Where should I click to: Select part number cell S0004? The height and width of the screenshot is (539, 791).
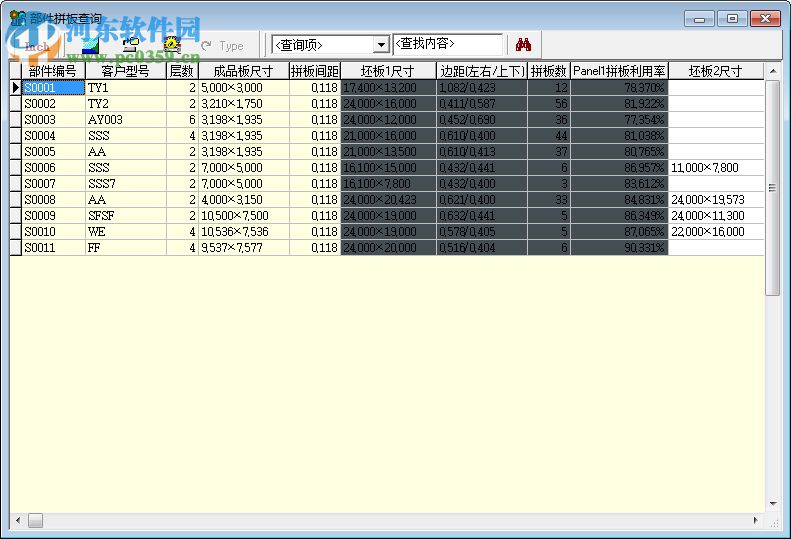pyautogui.click(x=53, y=136)
